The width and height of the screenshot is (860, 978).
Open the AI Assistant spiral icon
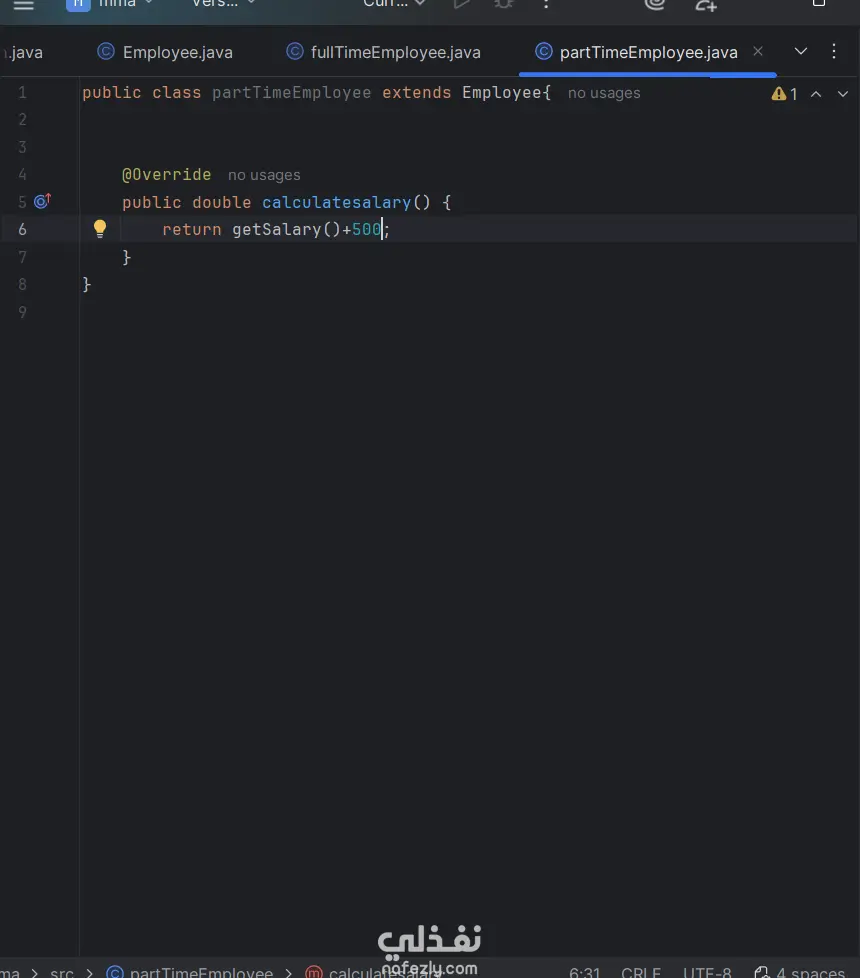(655, 4)
